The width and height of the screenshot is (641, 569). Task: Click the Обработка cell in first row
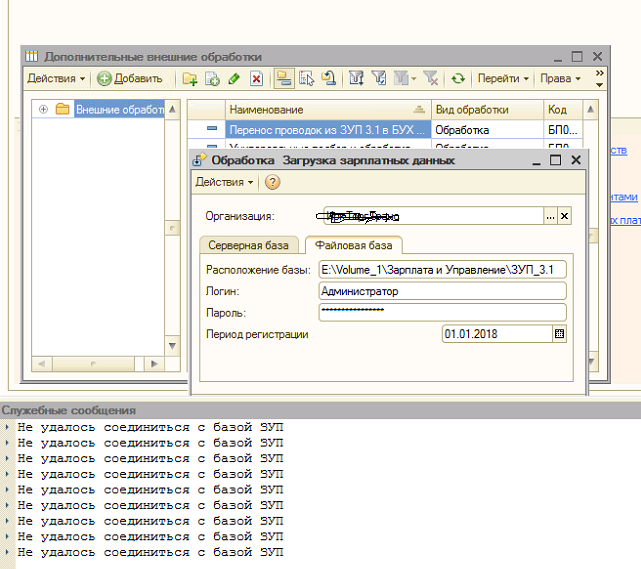(x=487, y=130)
